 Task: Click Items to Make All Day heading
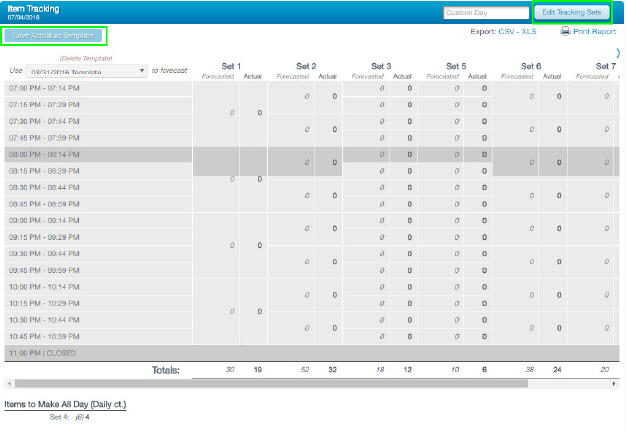[x=65, y=404]
